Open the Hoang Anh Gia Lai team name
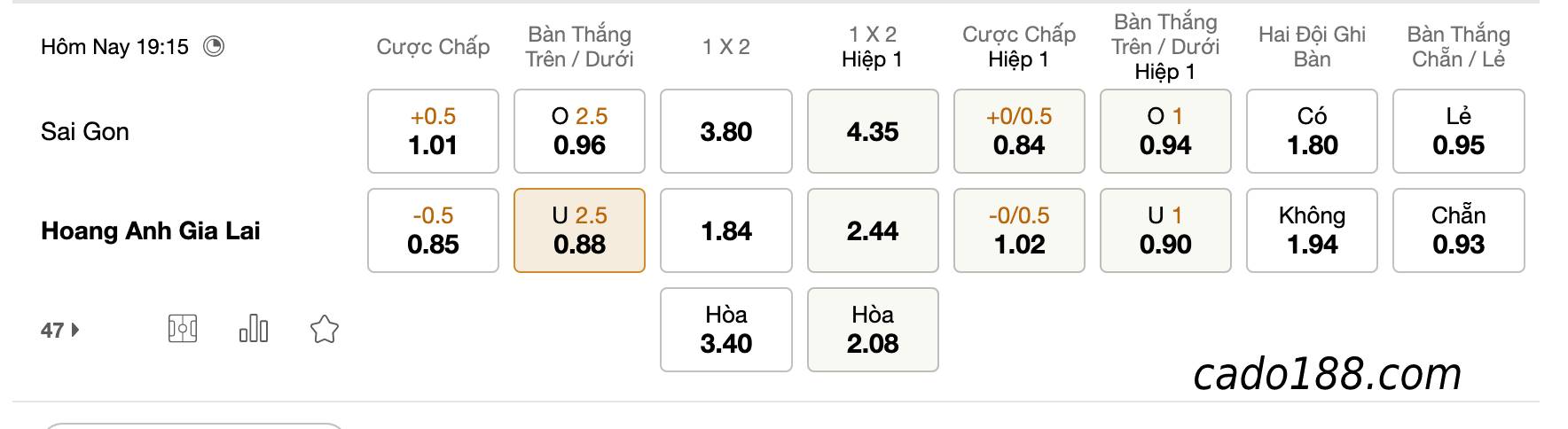This screenshot has width=1568, height=429. pos(151,231)
